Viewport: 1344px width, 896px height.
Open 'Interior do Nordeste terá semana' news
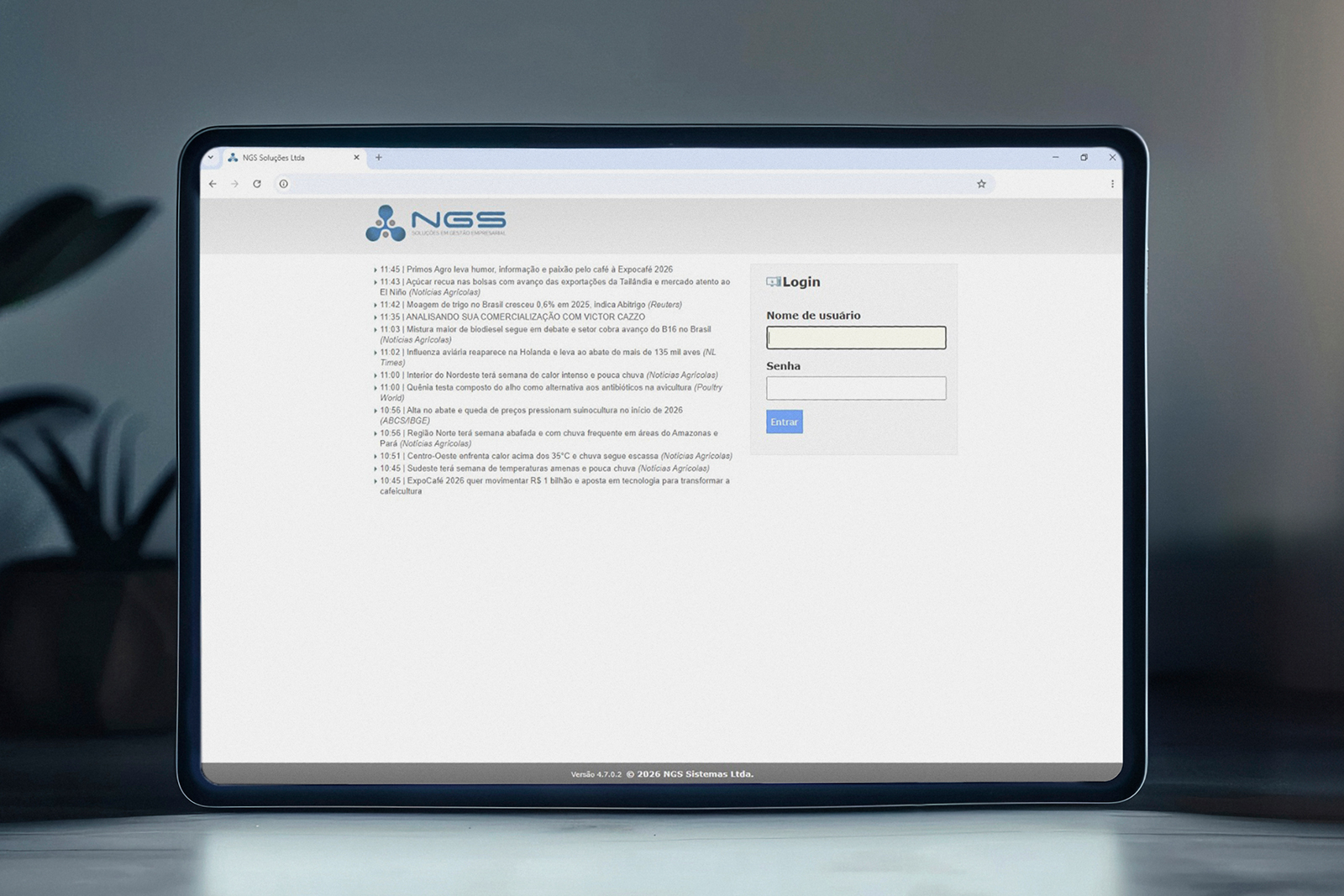coord(549,375)
